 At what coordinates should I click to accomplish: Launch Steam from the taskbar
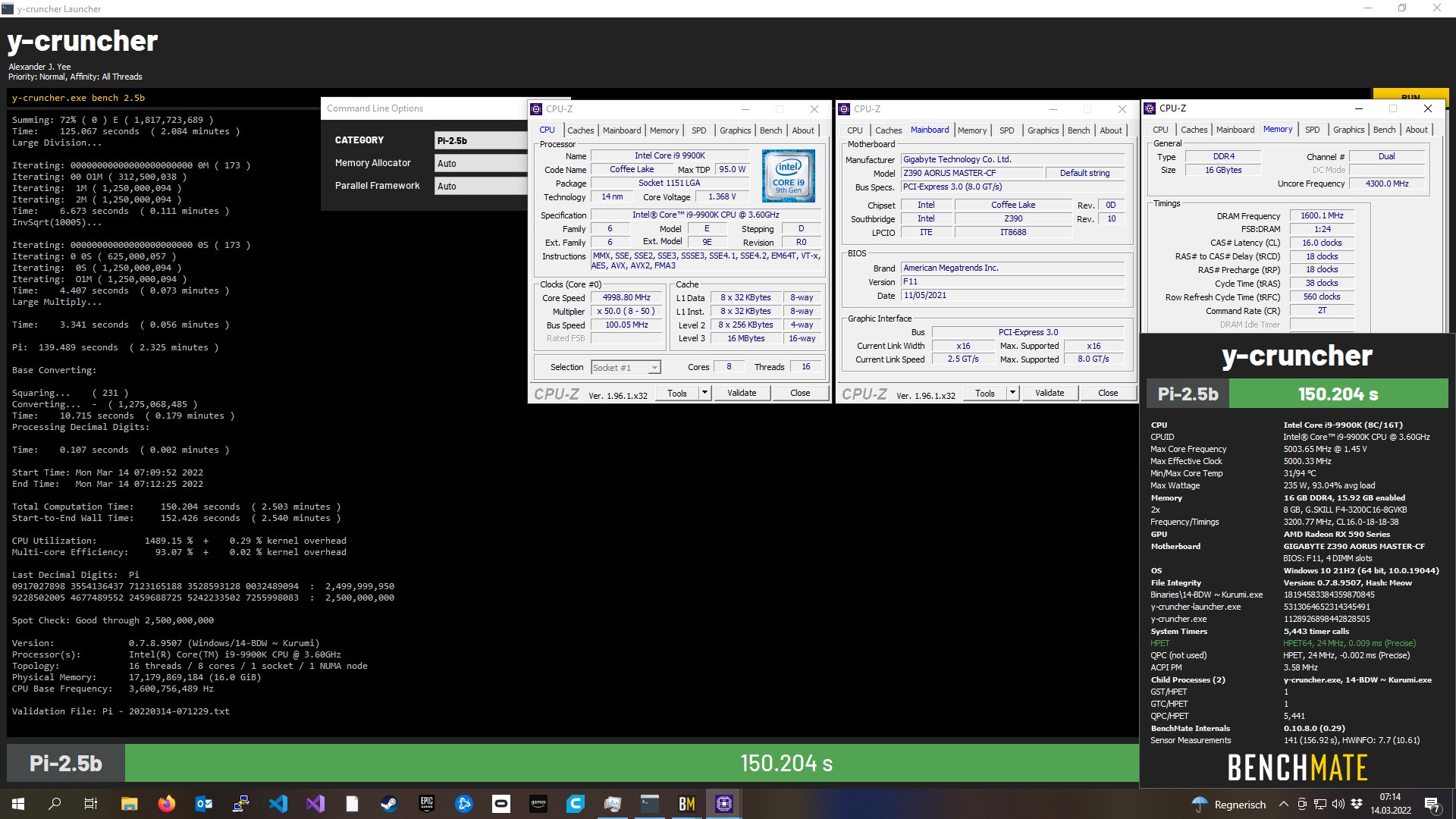[389, 804]
